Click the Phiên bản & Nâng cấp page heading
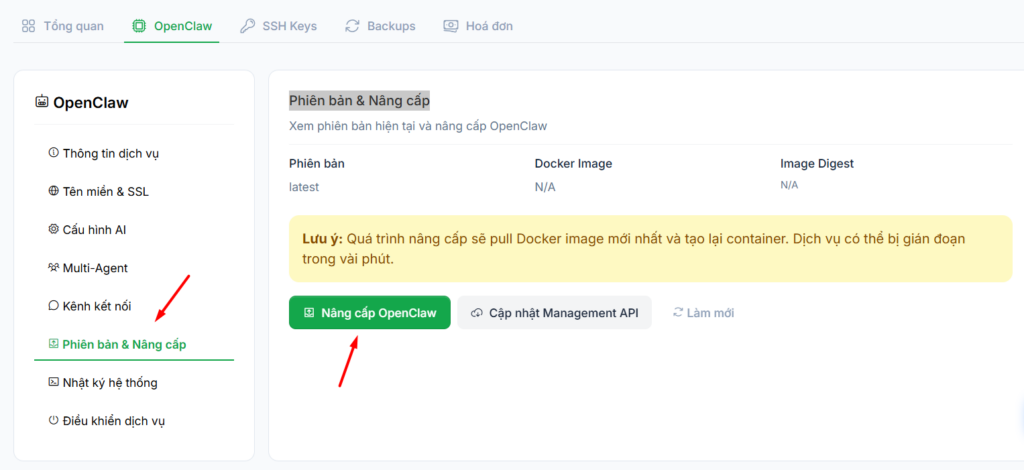Image resolution: width=1024 pixels, height=470 pixels. point(359,101)
